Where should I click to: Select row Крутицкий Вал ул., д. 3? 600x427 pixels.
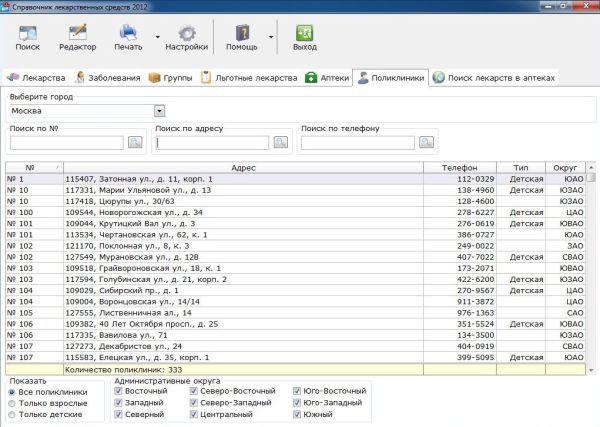click(x=295, y=223)
